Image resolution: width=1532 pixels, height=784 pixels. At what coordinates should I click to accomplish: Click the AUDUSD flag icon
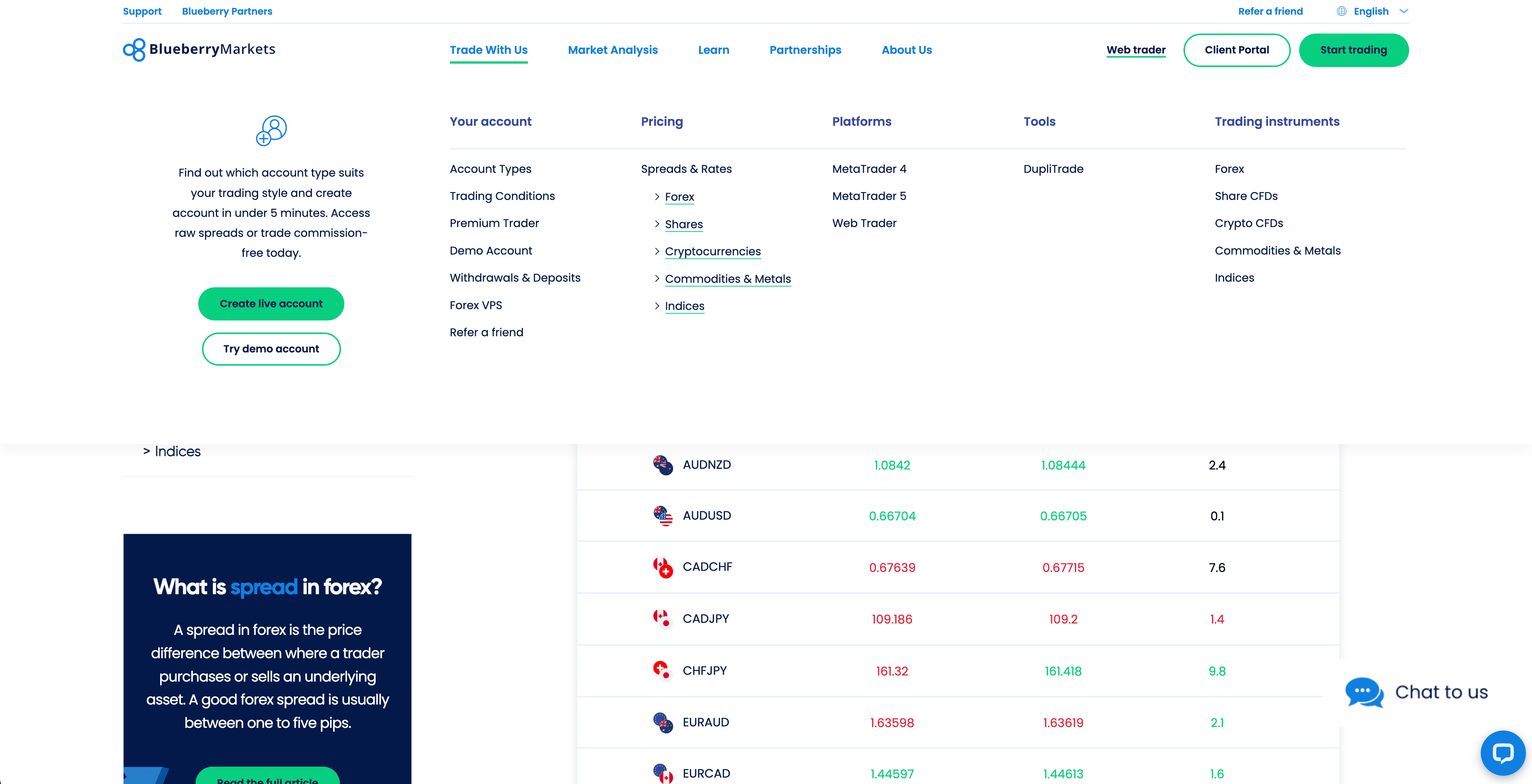click(662, 516)
